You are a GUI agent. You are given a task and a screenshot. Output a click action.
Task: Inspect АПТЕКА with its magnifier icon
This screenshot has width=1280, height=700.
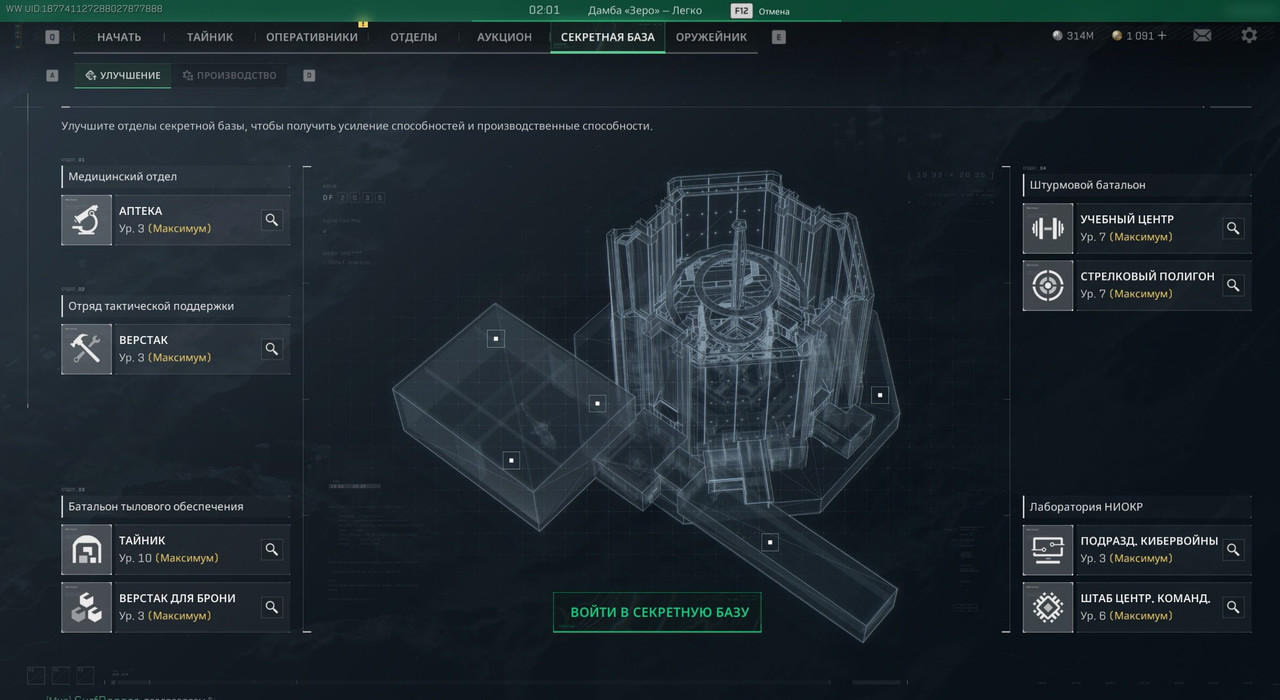pos(271,220)
